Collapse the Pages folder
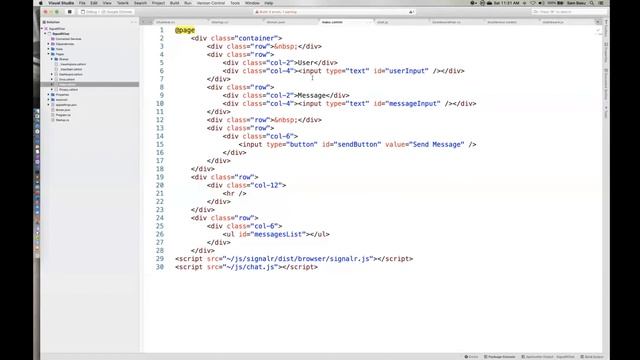Screen dimensions: 640x360 tap(49, 54)
